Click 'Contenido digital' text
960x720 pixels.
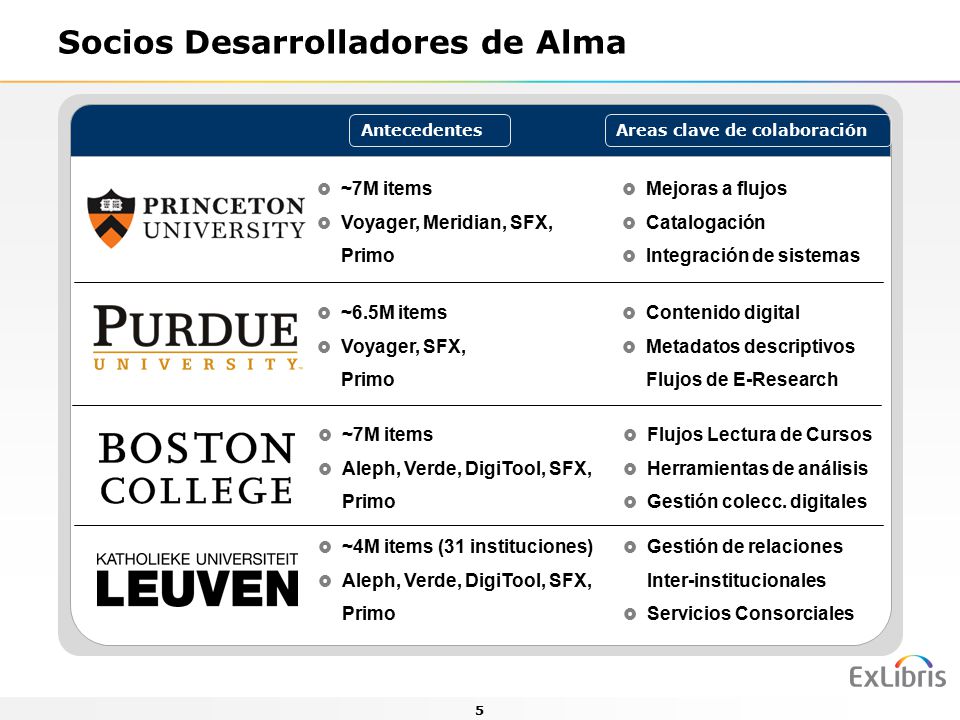click(723, 313)
